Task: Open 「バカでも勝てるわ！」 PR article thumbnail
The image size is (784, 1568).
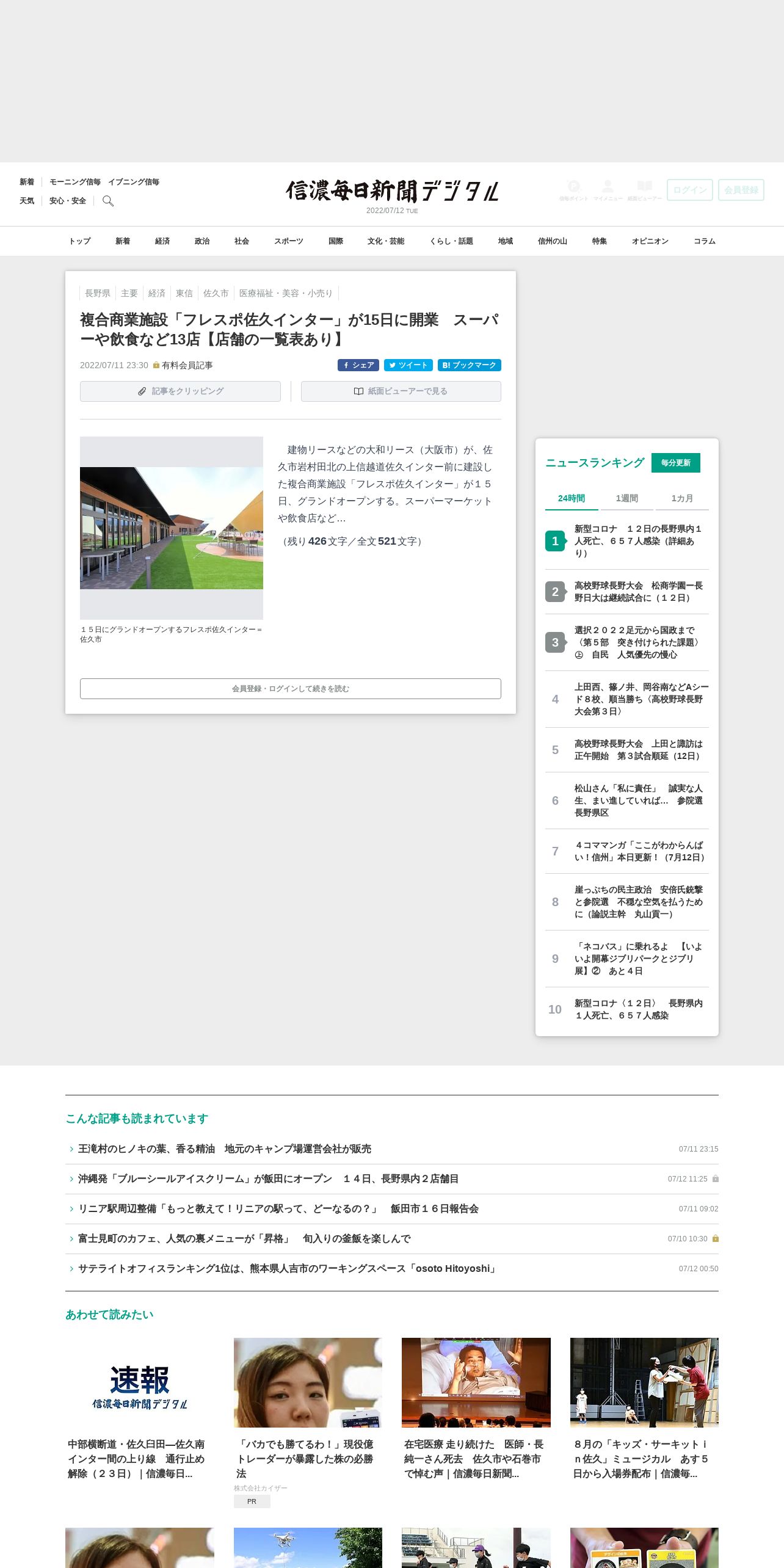Action: point(308,1382)
